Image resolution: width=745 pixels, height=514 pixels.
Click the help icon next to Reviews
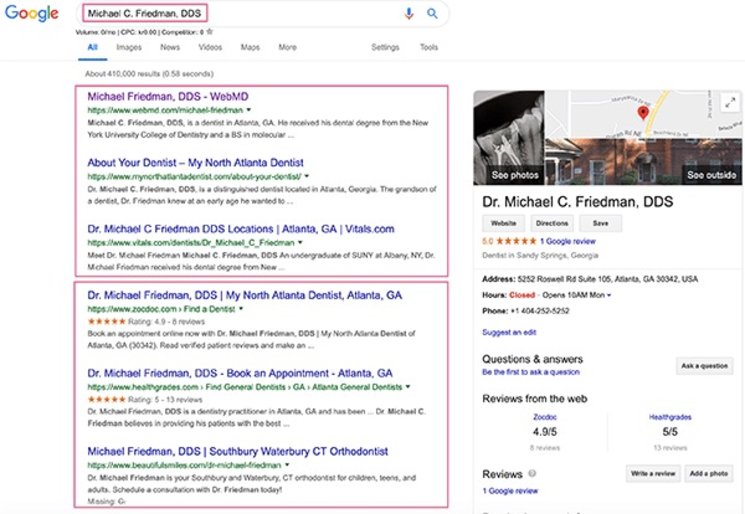532,473
